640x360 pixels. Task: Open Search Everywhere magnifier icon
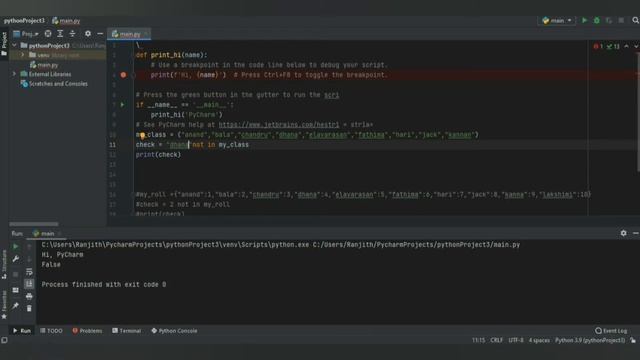point(635,20)
